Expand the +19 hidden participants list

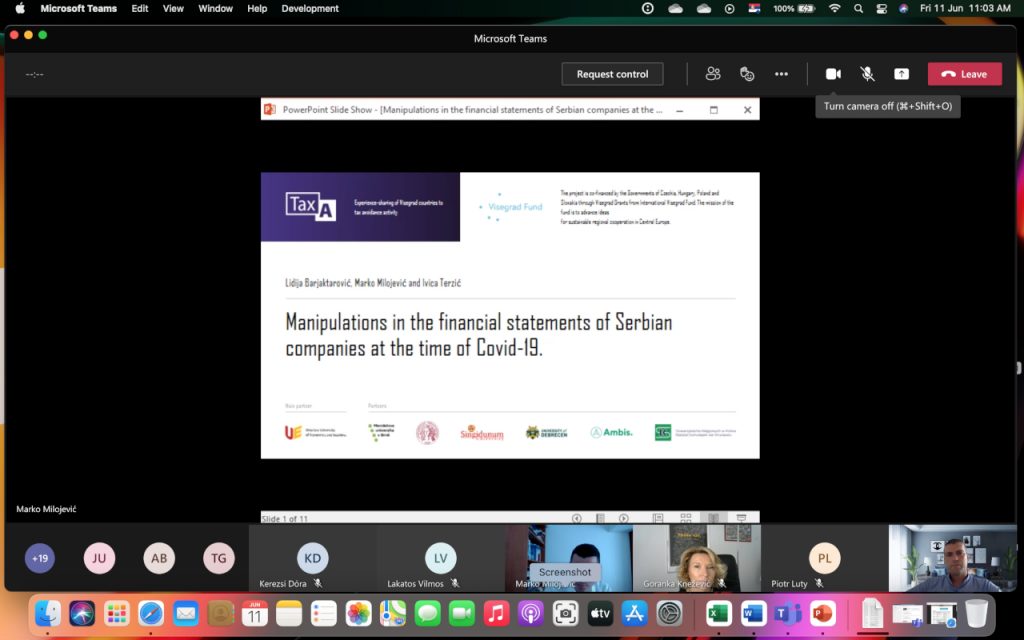pyautogui.click(x=40, y=558)
